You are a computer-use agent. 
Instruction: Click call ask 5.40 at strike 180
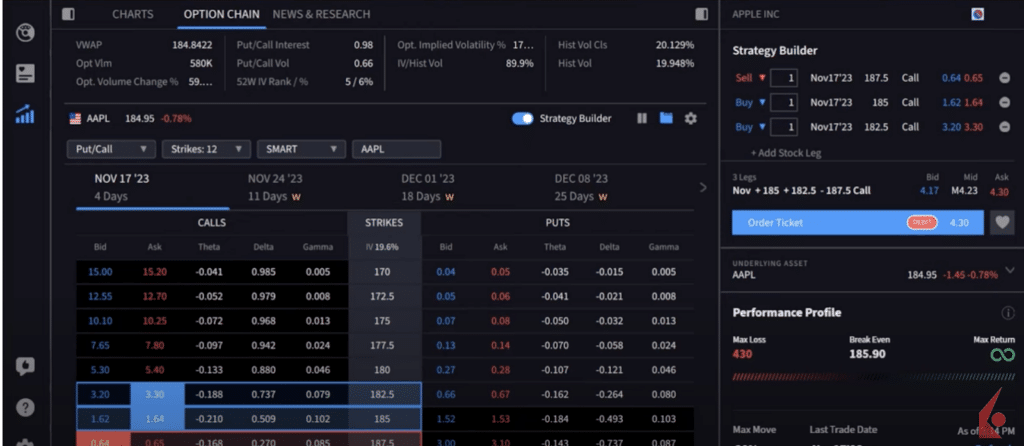tap(154, 370)
